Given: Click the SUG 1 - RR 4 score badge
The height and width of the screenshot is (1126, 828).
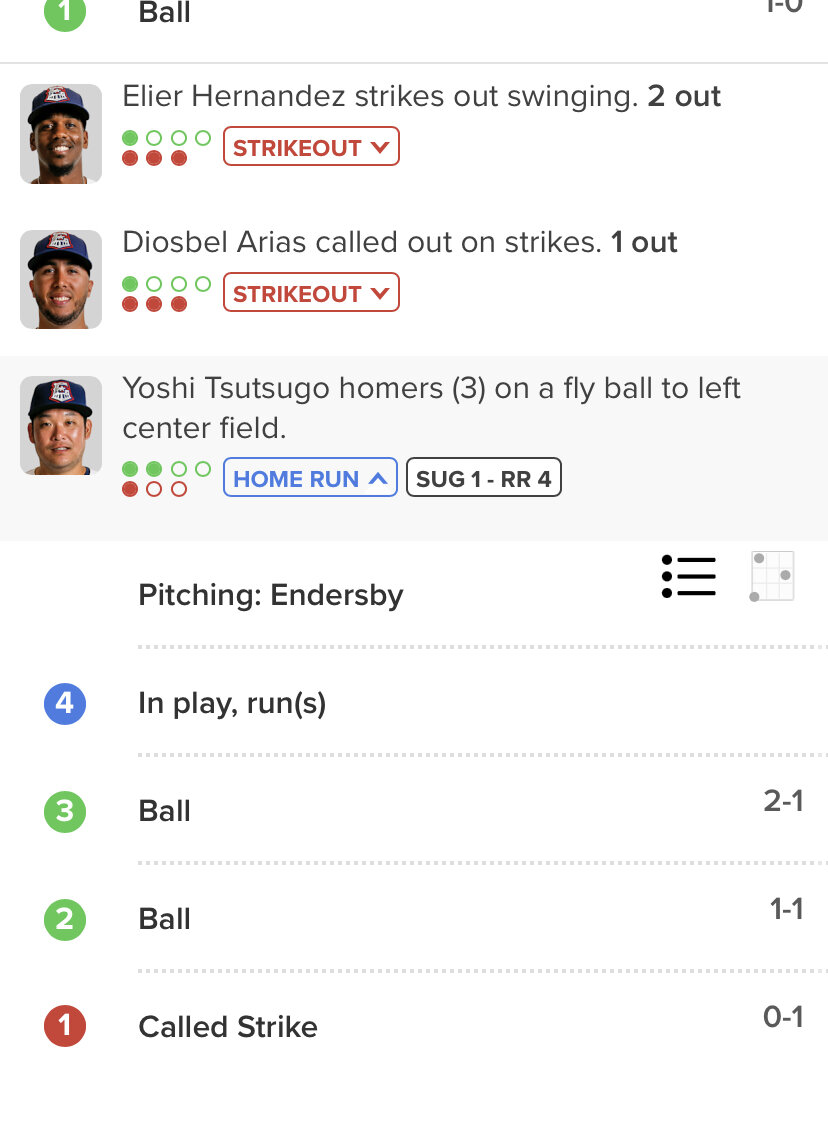Looking at the screenshot, I should coord(483,478).
